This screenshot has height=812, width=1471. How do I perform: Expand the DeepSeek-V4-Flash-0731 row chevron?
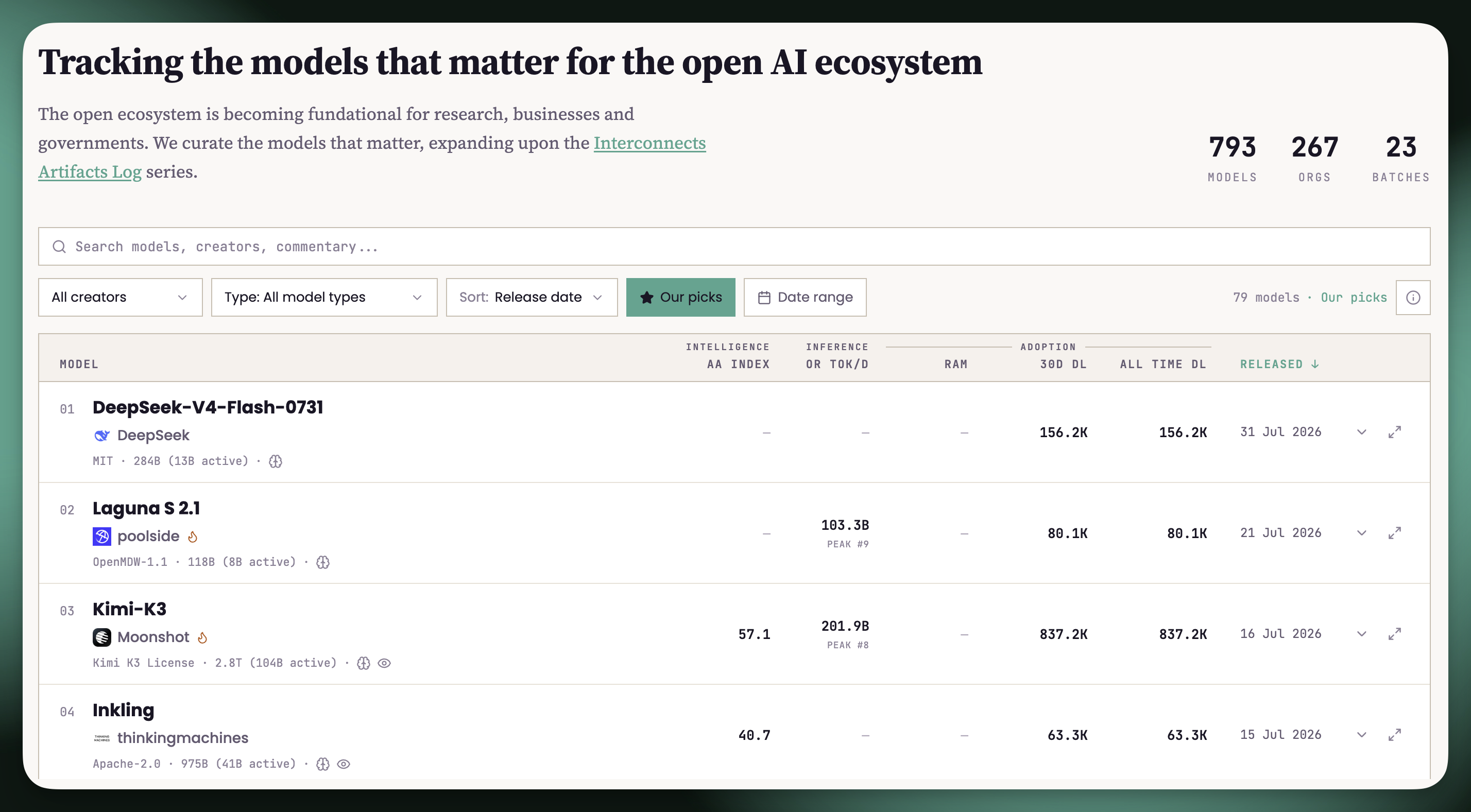tap(1362, 433)
